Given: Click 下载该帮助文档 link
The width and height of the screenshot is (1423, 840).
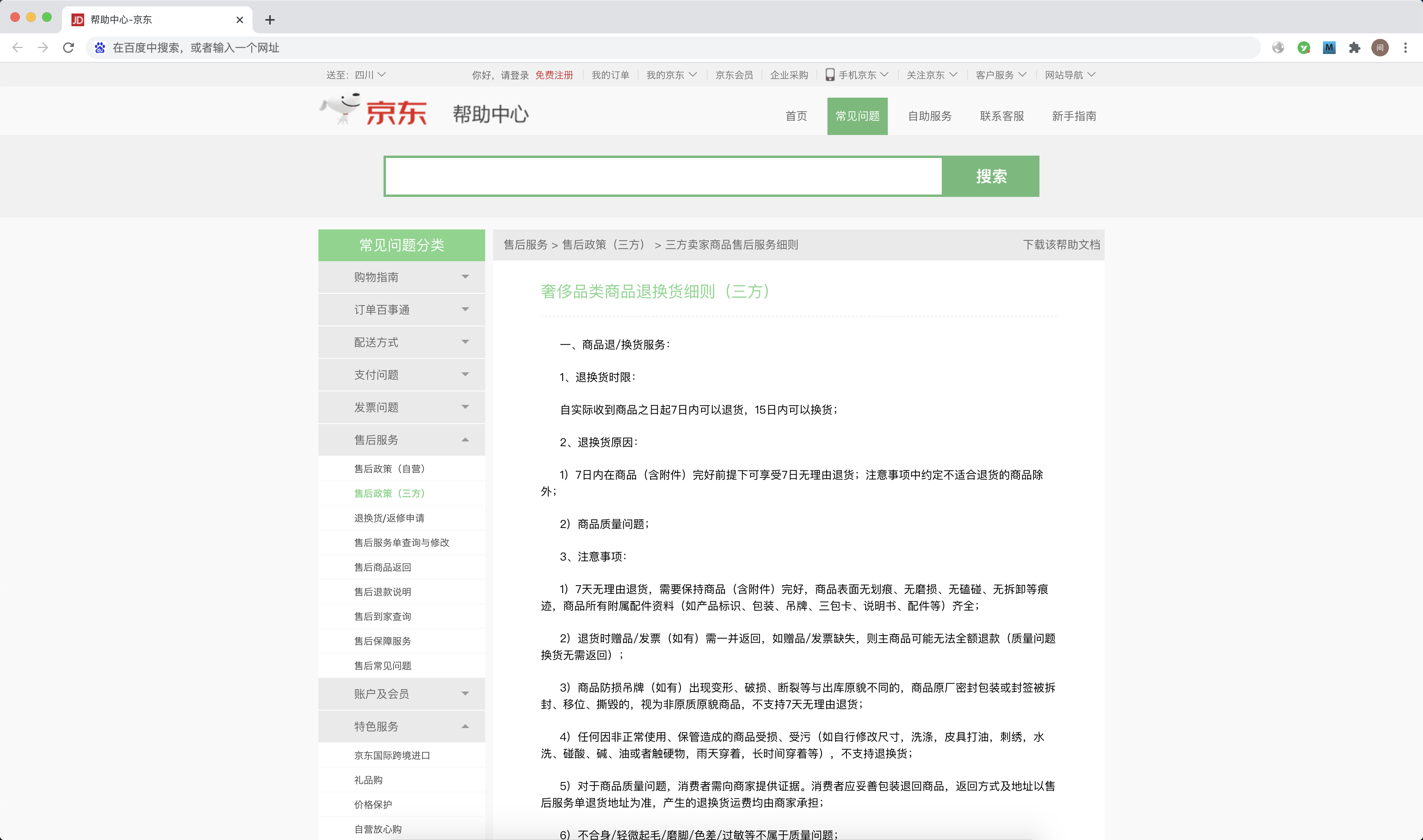Looking at the screenshot, I should tap(1061, 245).
